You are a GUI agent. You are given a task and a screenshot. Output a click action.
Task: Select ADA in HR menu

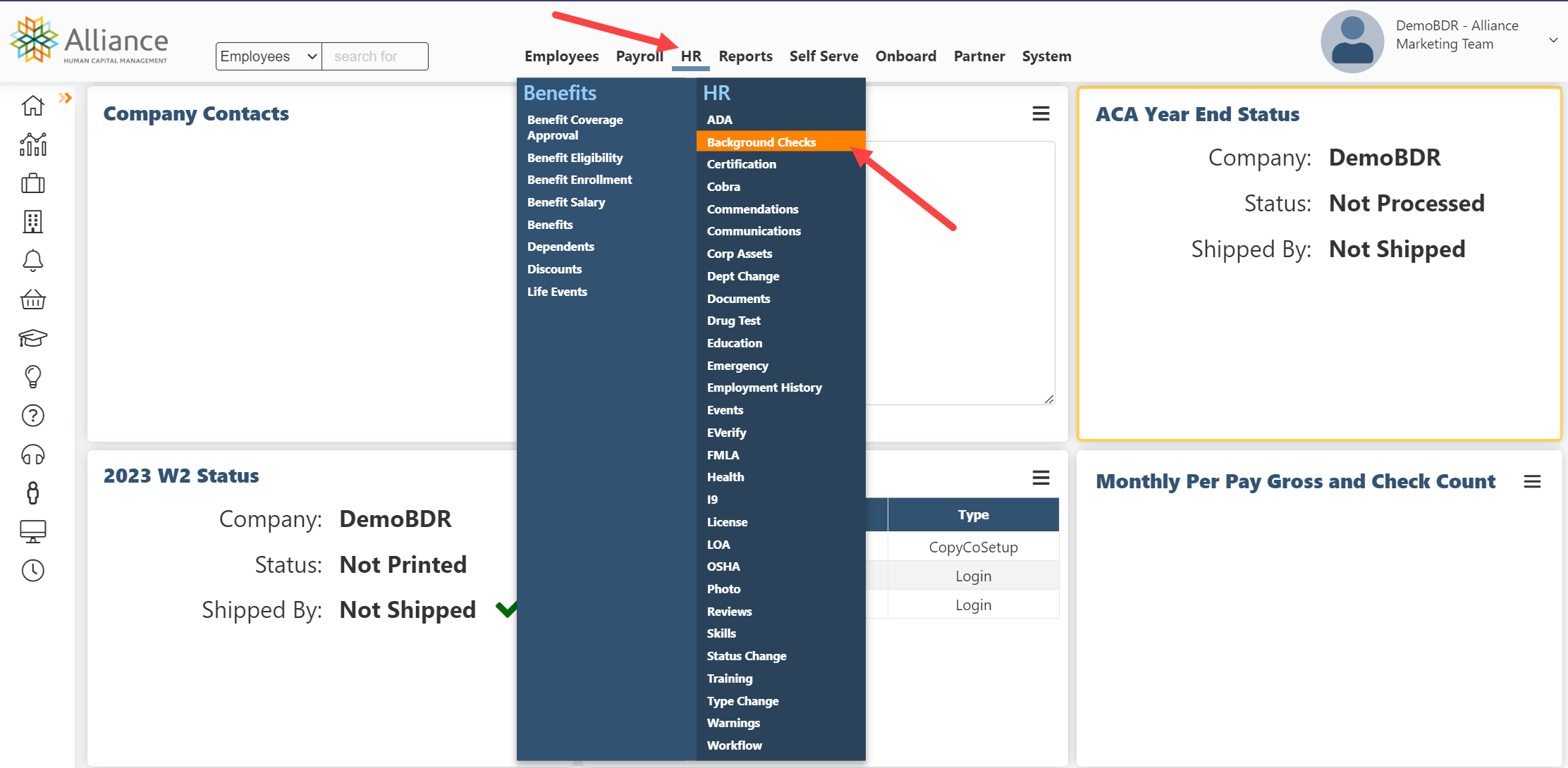coord(719,120)
